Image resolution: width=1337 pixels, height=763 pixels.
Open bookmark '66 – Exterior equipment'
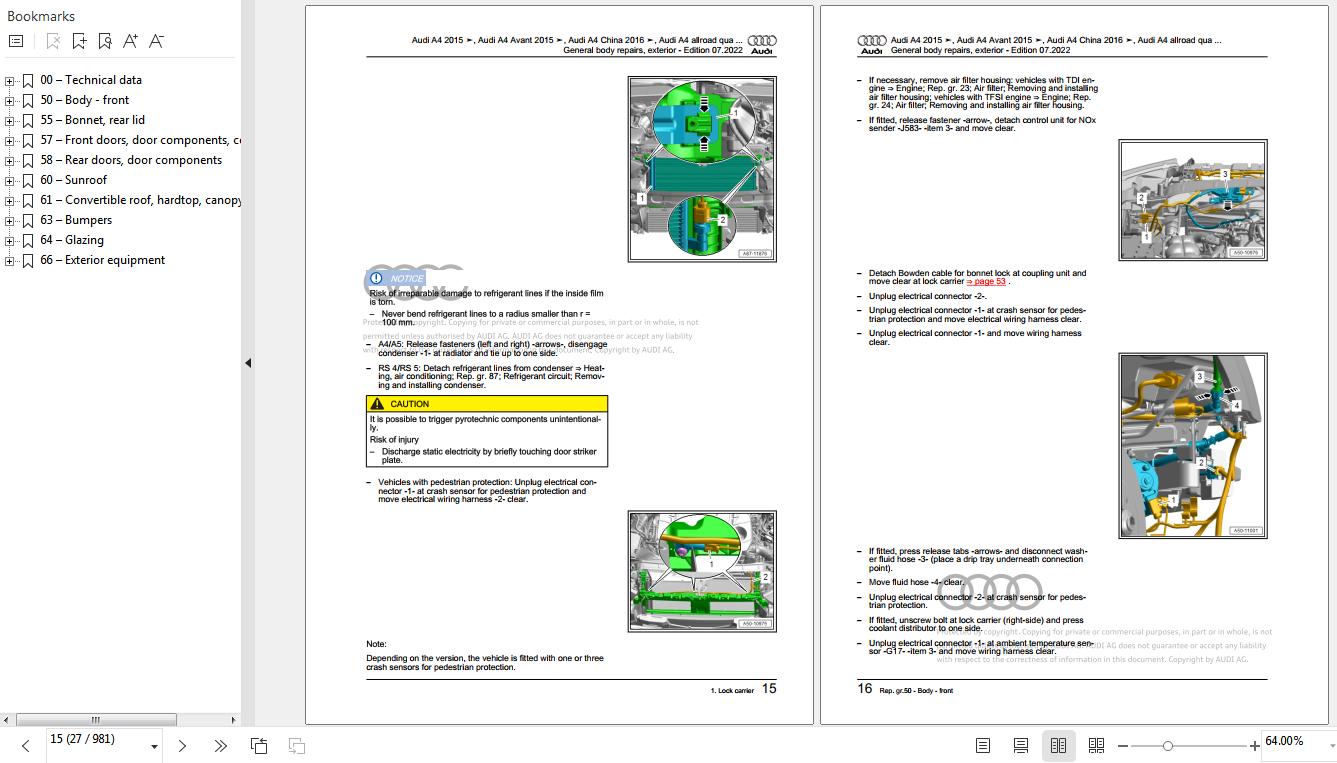103,260
